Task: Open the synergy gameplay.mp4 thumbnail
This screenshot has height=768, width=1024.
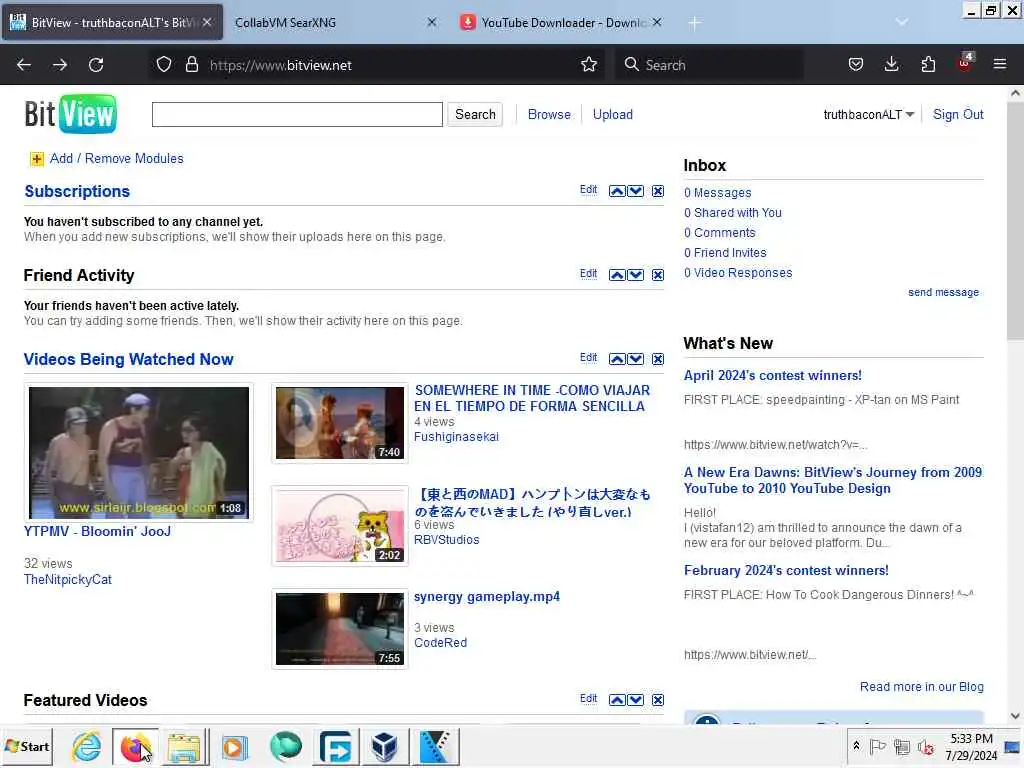Action: (x=340, y=629)
